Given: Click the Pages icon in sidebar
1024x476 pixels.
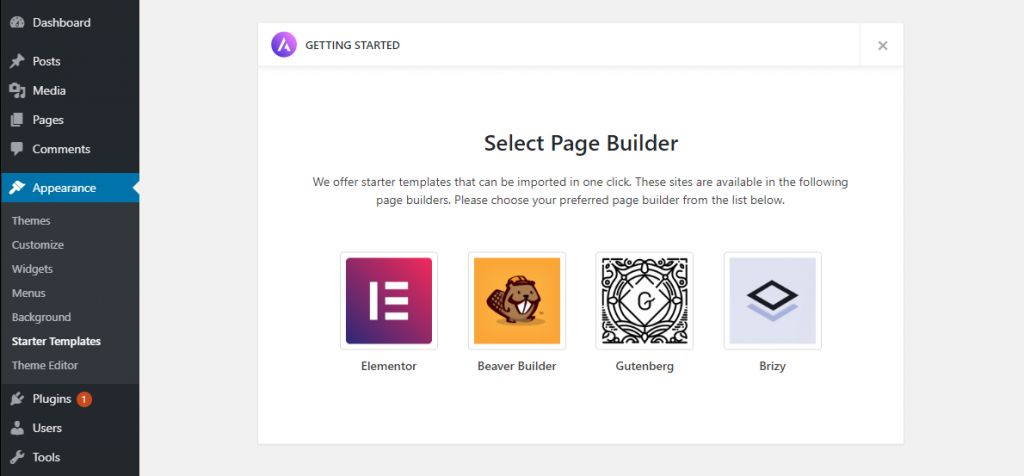Looking at the screenshot, I should tap(17, 120).
